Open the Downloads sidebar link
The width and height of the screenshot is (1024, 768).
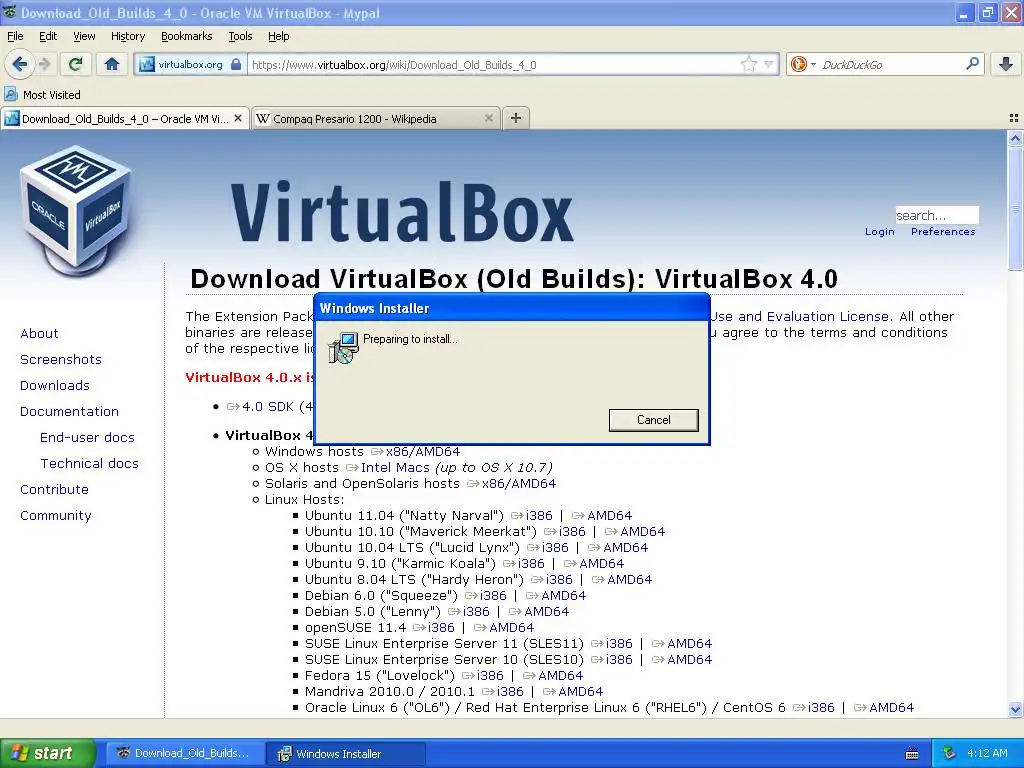tap(55, 386)
